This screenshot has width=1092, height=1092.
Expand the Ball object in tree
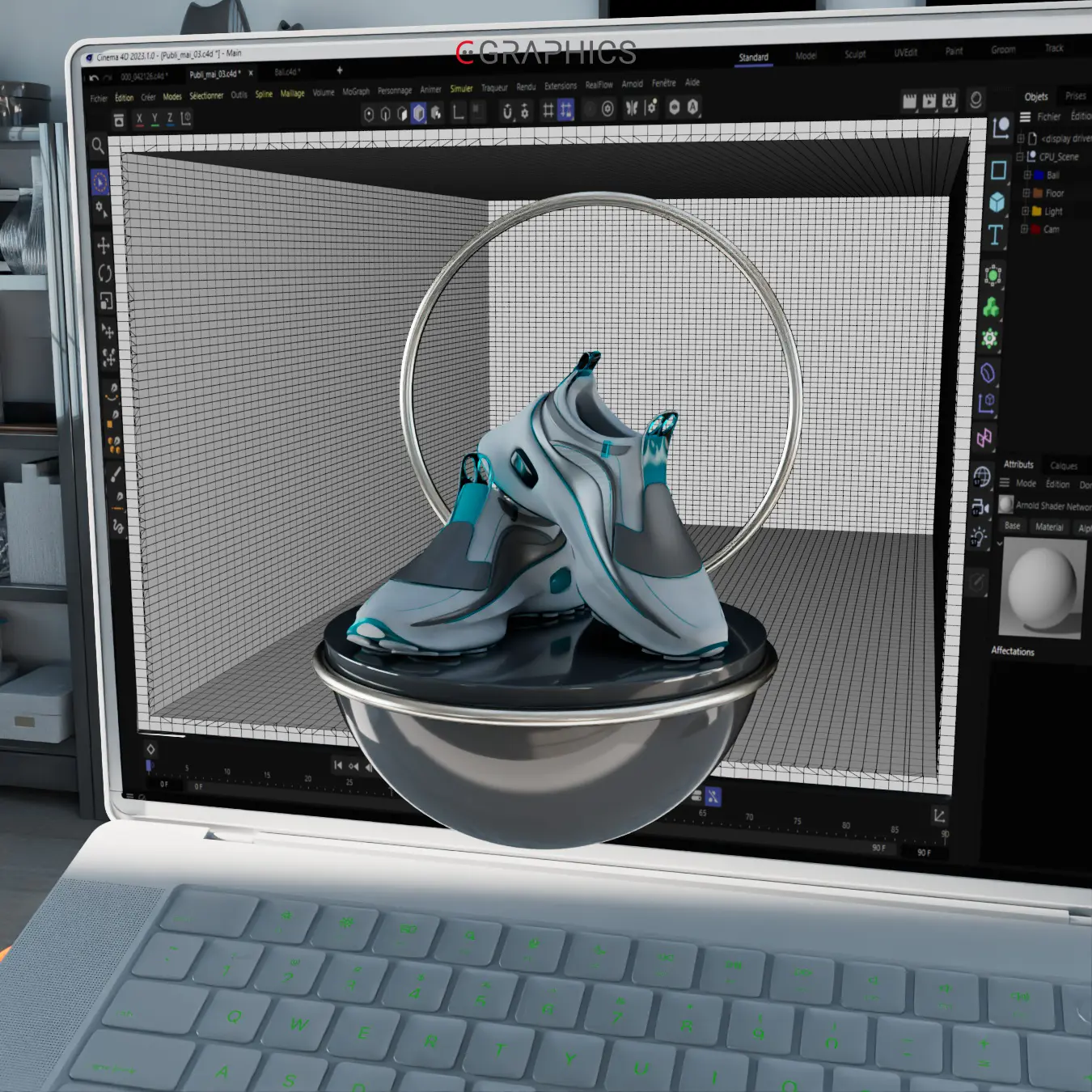[x=1026, y=175]
